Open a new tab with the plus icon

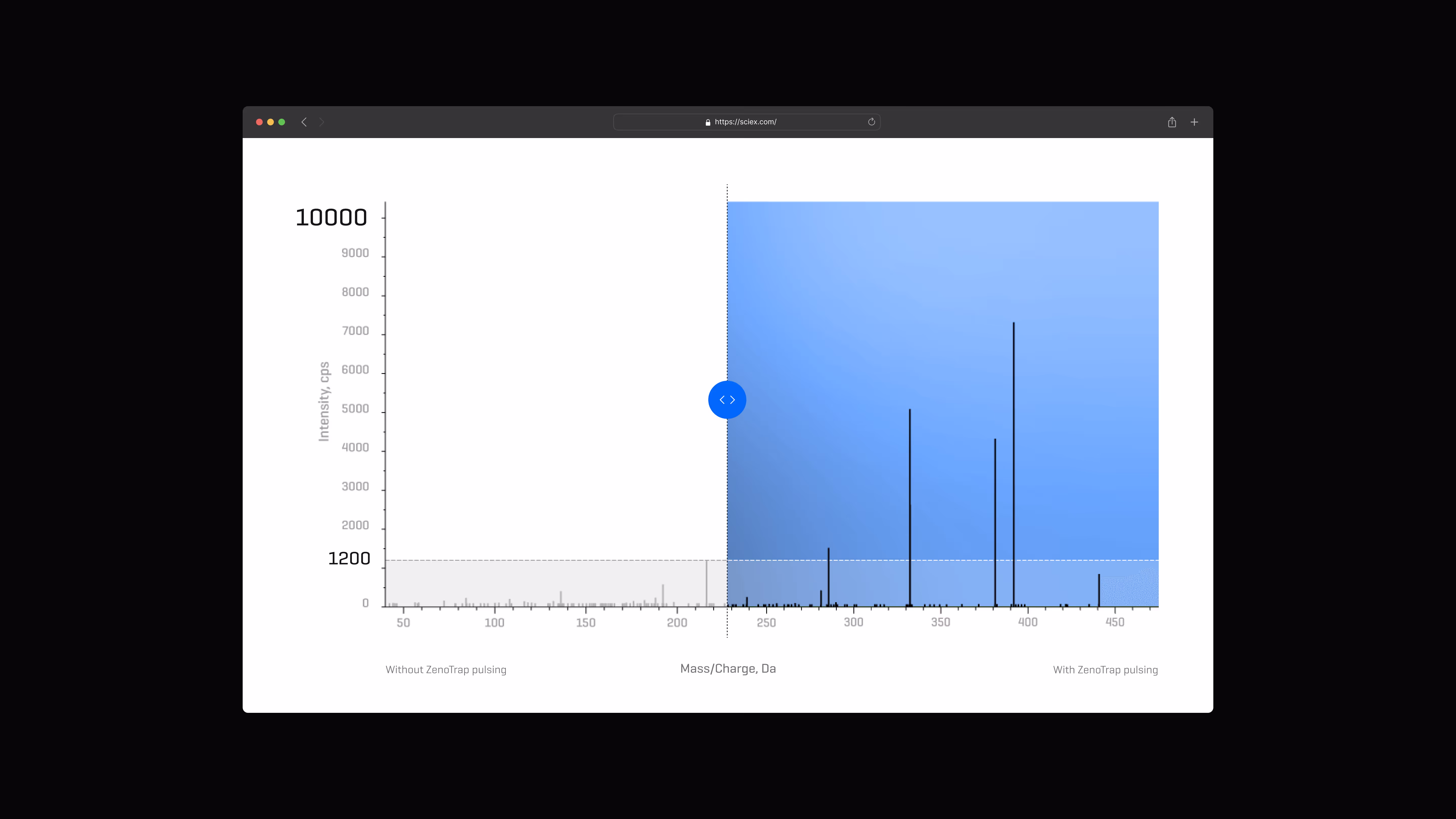1194,122
